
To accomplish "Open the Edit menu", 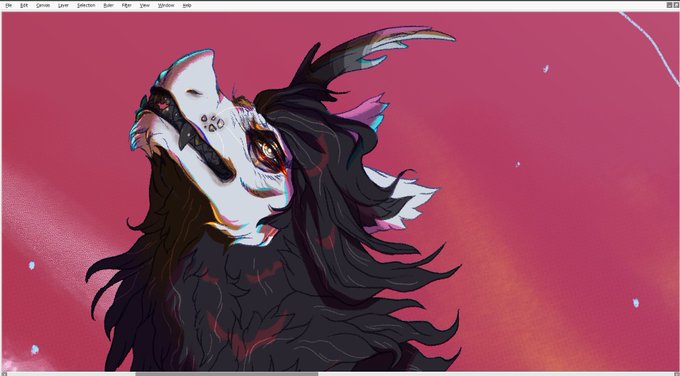I will (x=24, y=6).
